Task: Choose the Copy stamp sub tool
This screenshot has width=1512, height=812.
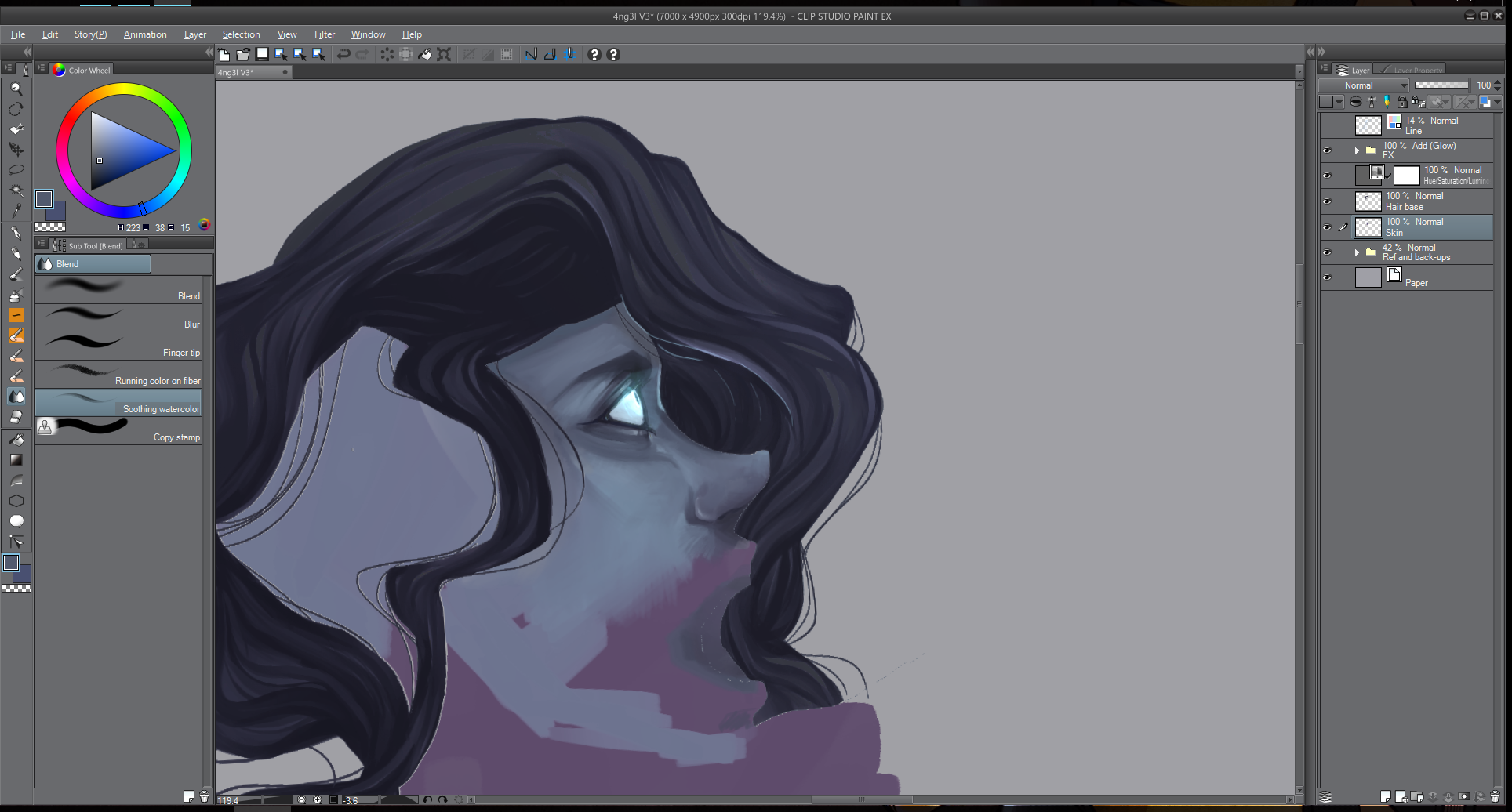Action: pos(118,430)
